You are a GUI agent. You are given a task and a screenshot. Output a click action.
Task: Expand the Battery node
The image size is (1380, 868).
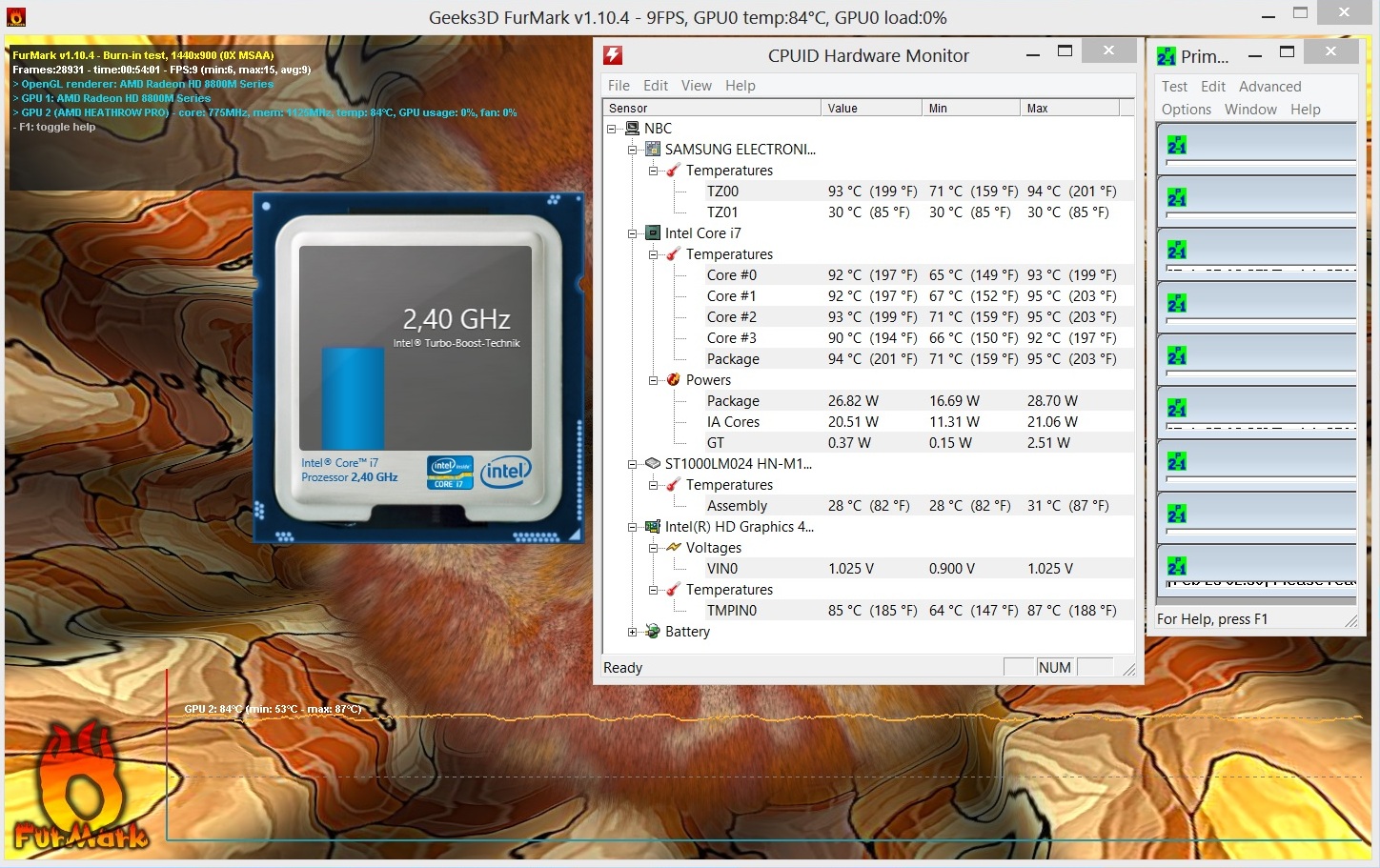(632, 632)
